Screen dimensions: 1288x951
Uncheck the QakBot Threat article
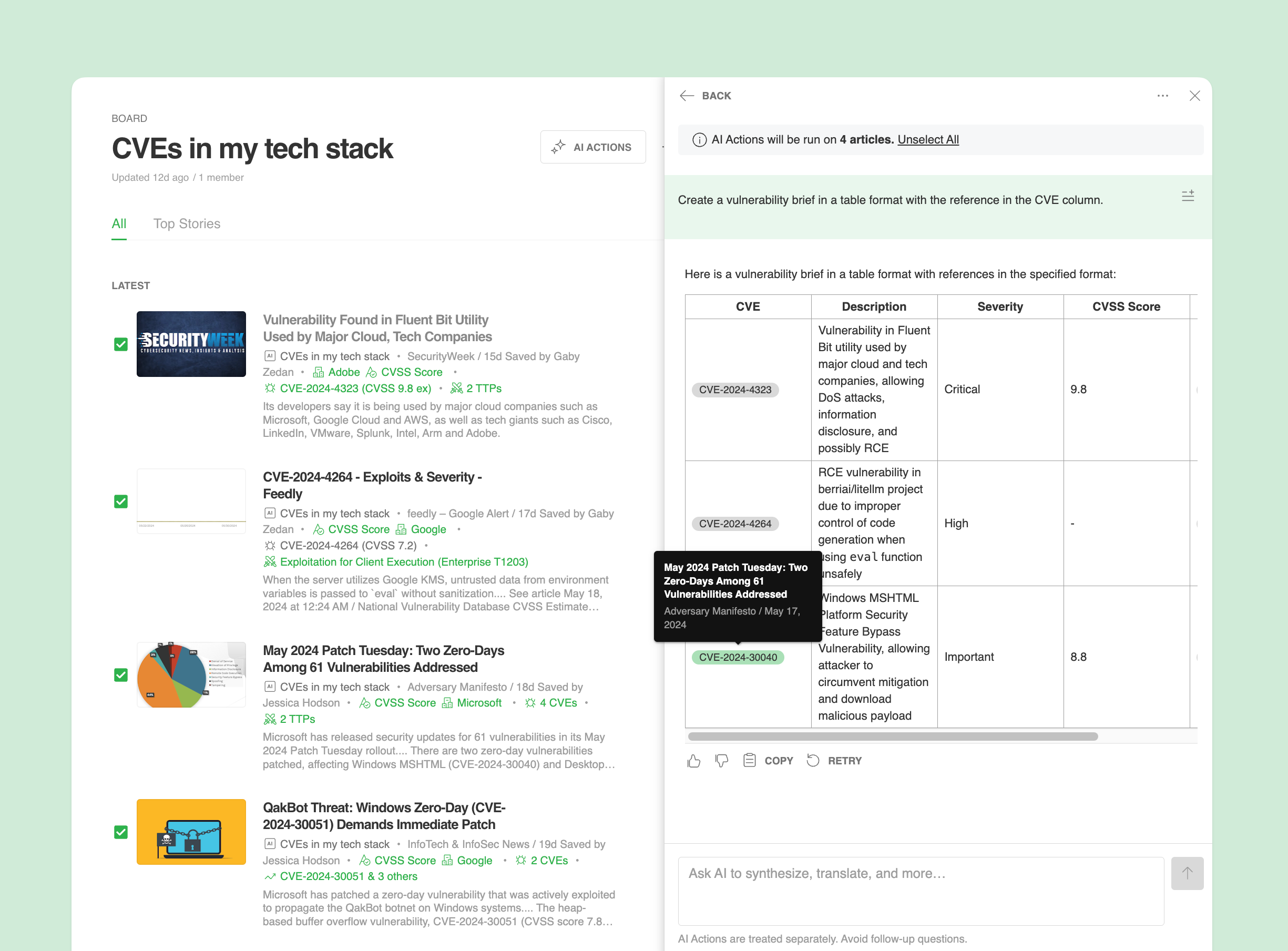coord(121,832)
